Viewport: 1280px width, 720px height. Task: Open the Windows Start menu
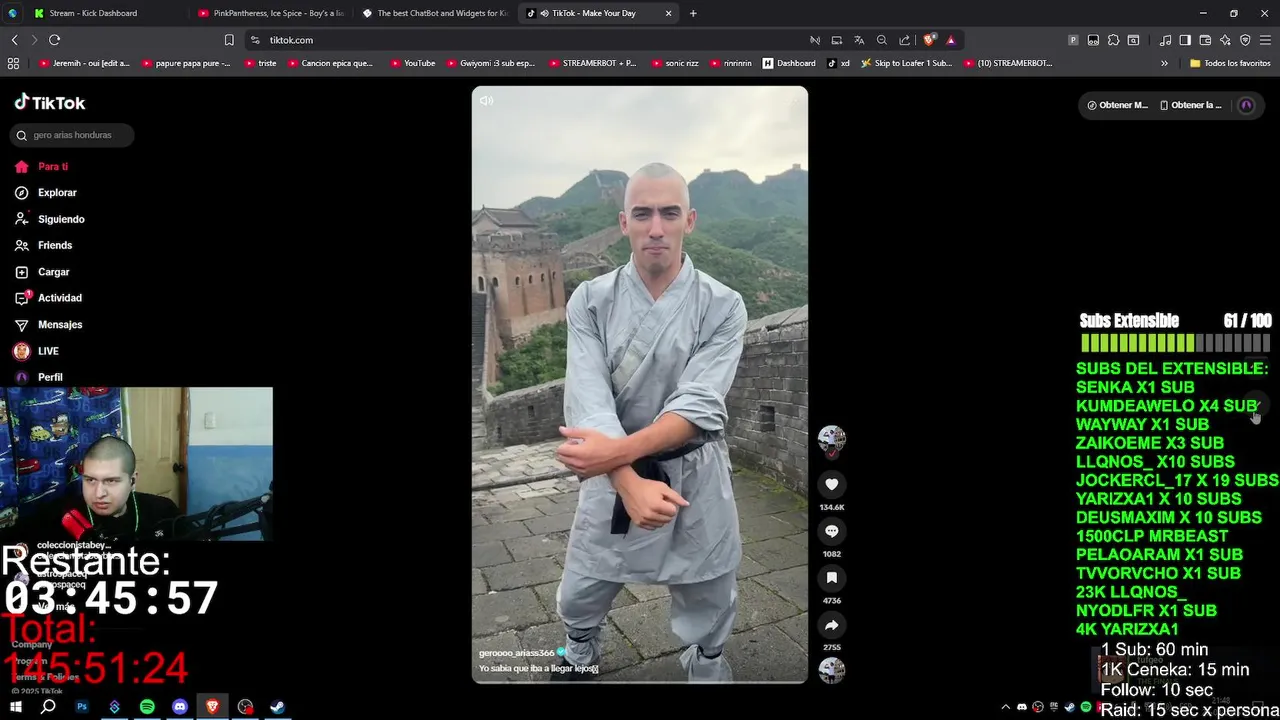point(16,707)
